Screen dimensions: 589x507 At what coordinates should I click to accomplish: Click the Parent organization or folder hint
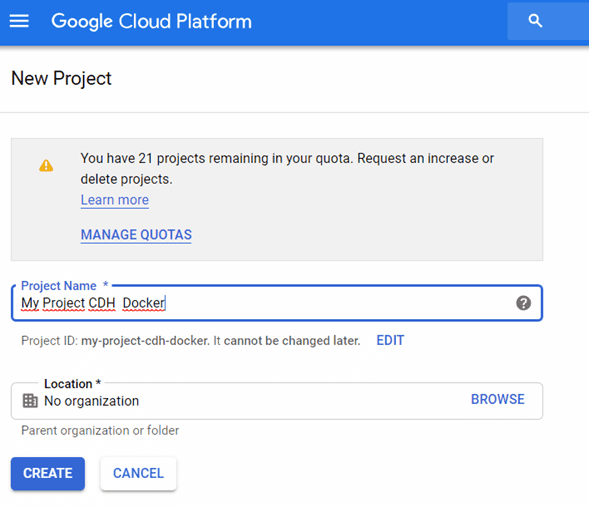pyautogui.click(x=100, y=430)
